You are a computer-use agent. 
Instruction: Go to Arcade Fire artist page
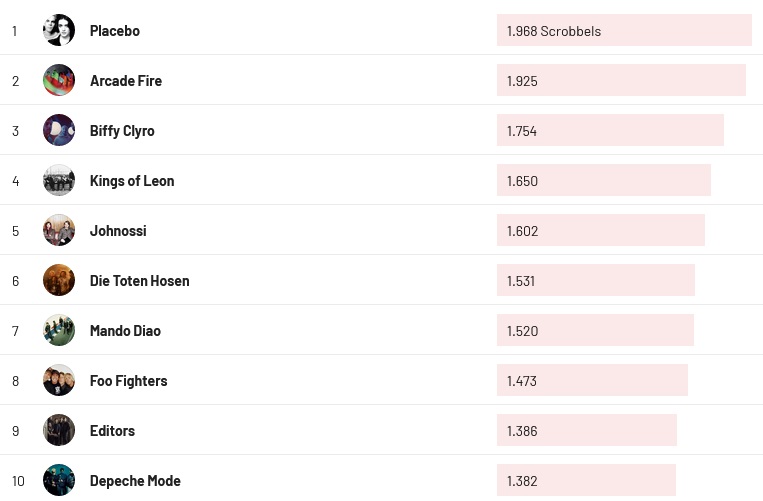pos(126,81)
